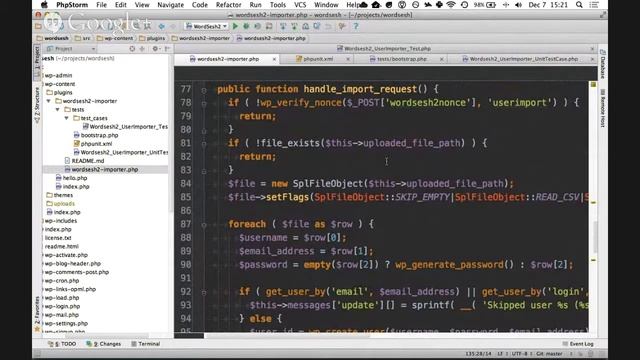Click the VCS commit changes icon

294,26
